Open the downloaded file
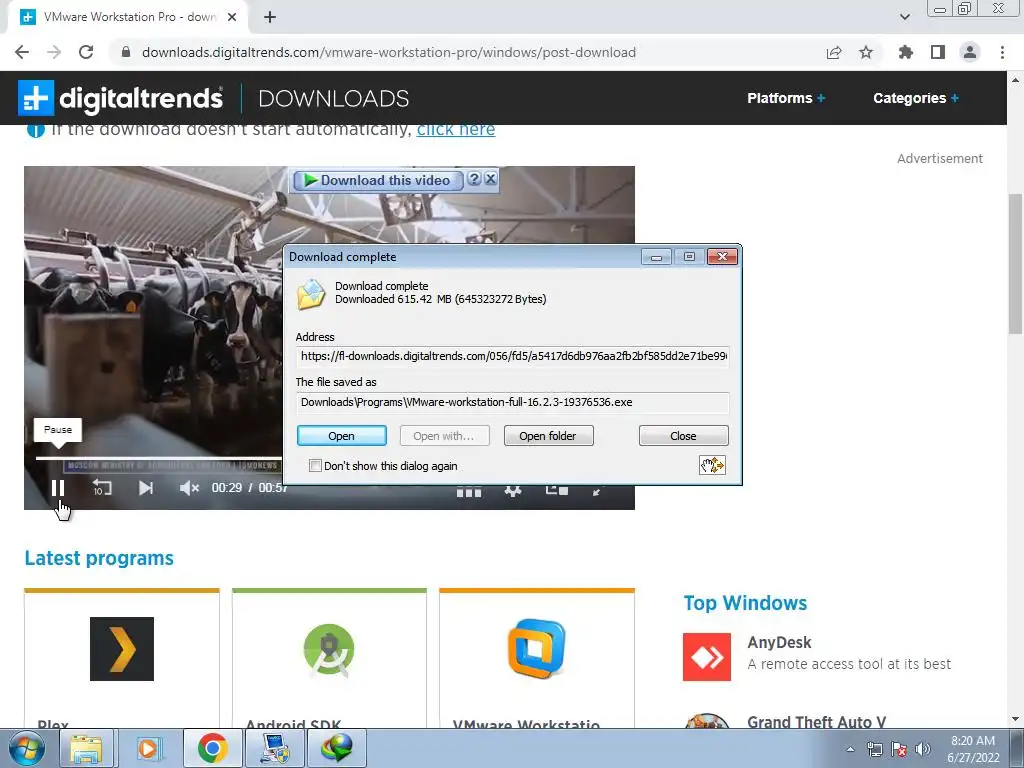The image size is (1024, 768). click(x=342, y=436)
